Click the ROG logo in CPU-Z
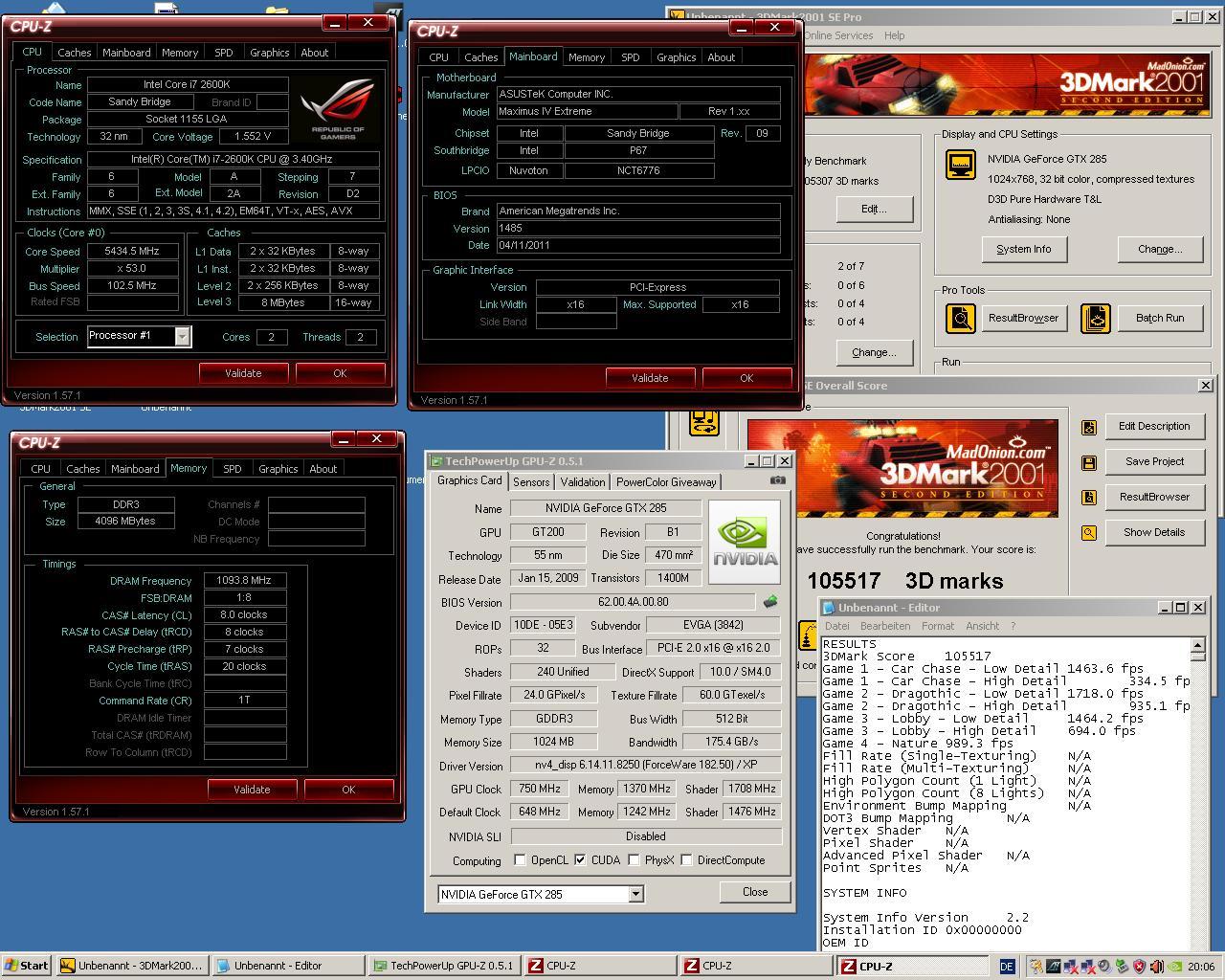Screen dimensions: 1225x980 click(338, 108)
